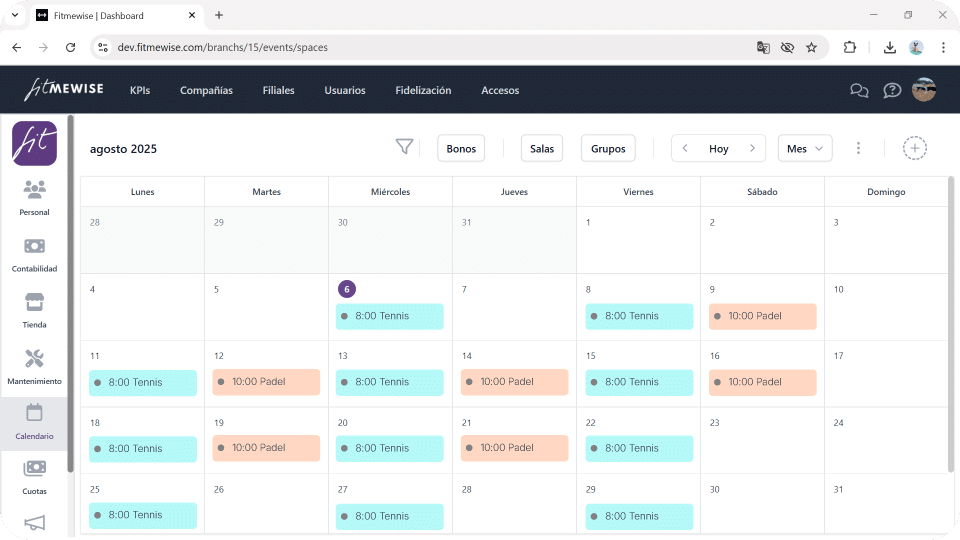Close the Fitmewise Dashboard tab

(192, 15)
